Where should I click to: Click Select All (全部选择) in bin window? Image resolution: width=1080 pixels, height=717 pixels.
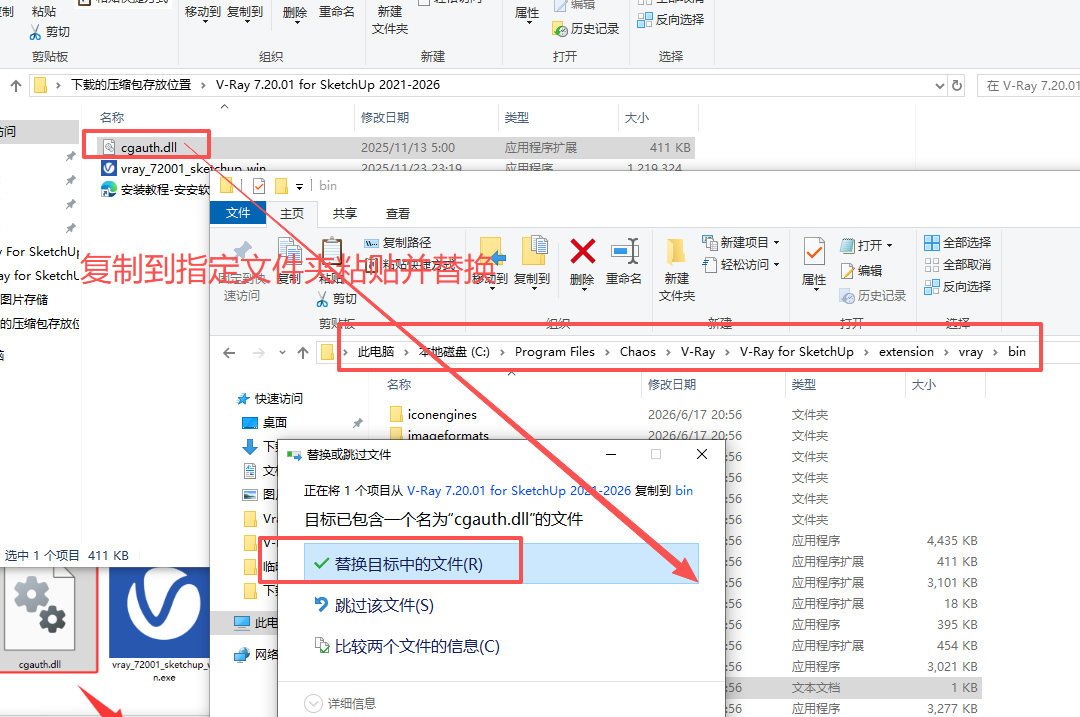[x=958, y=242]
